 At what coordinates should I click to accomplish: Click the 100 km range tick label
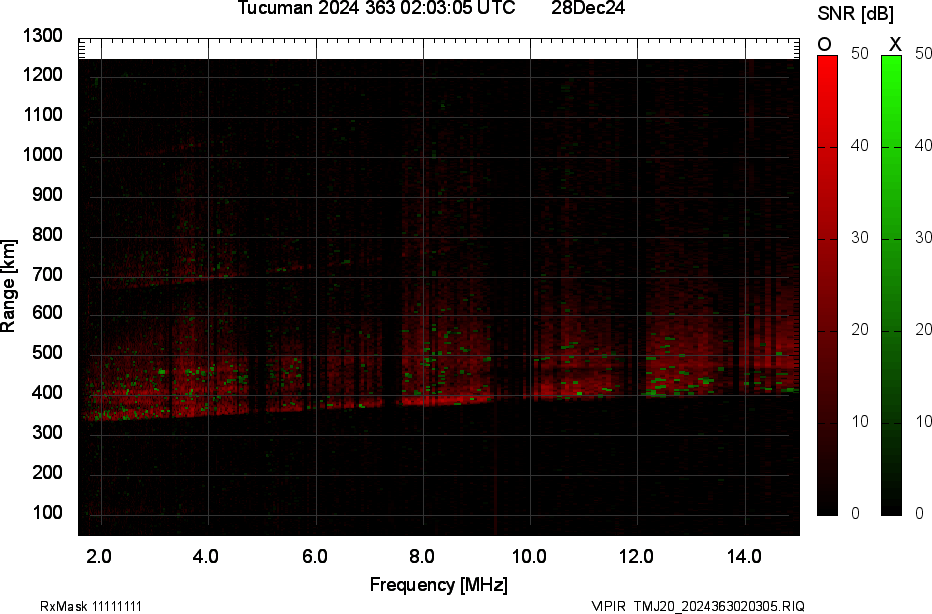(48, 513)
